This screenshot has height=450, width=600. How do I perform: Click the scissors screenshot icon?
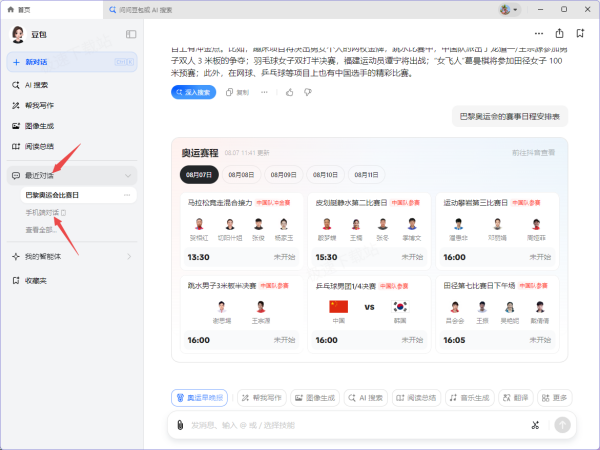click(535, 425)
